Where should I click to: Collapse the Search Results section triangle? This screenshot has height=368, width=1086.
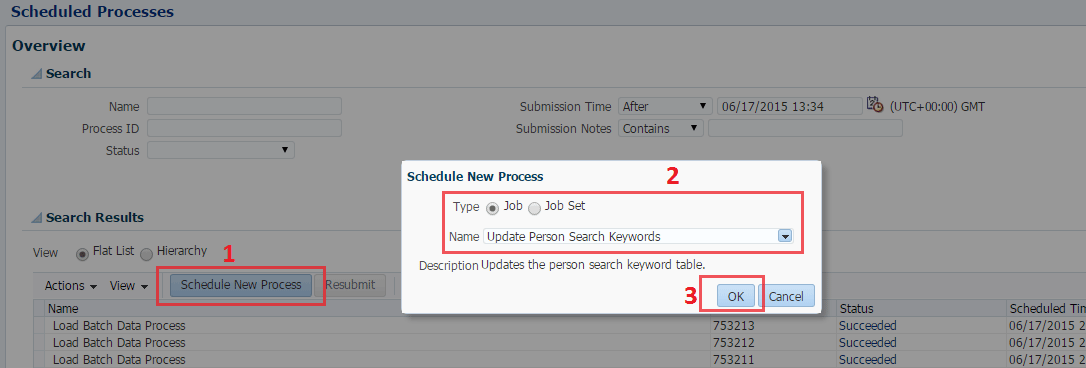pos(37,218)
